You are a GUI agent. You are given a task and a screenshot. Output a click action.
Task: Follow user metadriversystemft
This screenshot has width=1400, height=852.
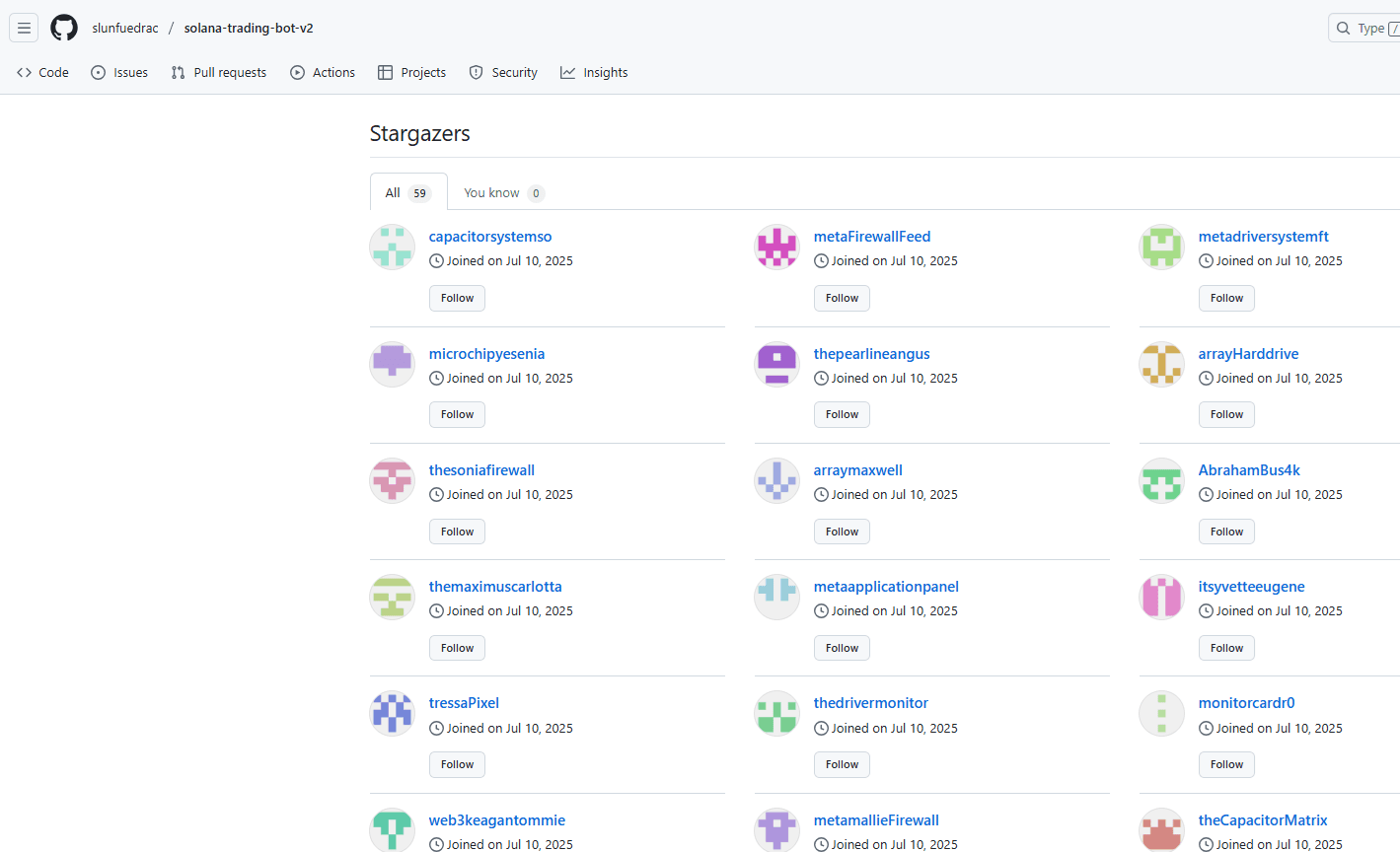tap(1227, 298)
